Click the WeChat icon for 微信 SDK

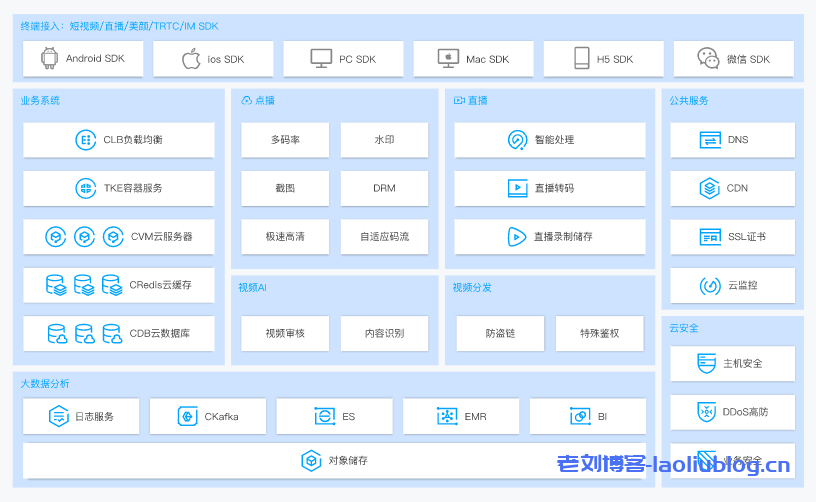708,59
